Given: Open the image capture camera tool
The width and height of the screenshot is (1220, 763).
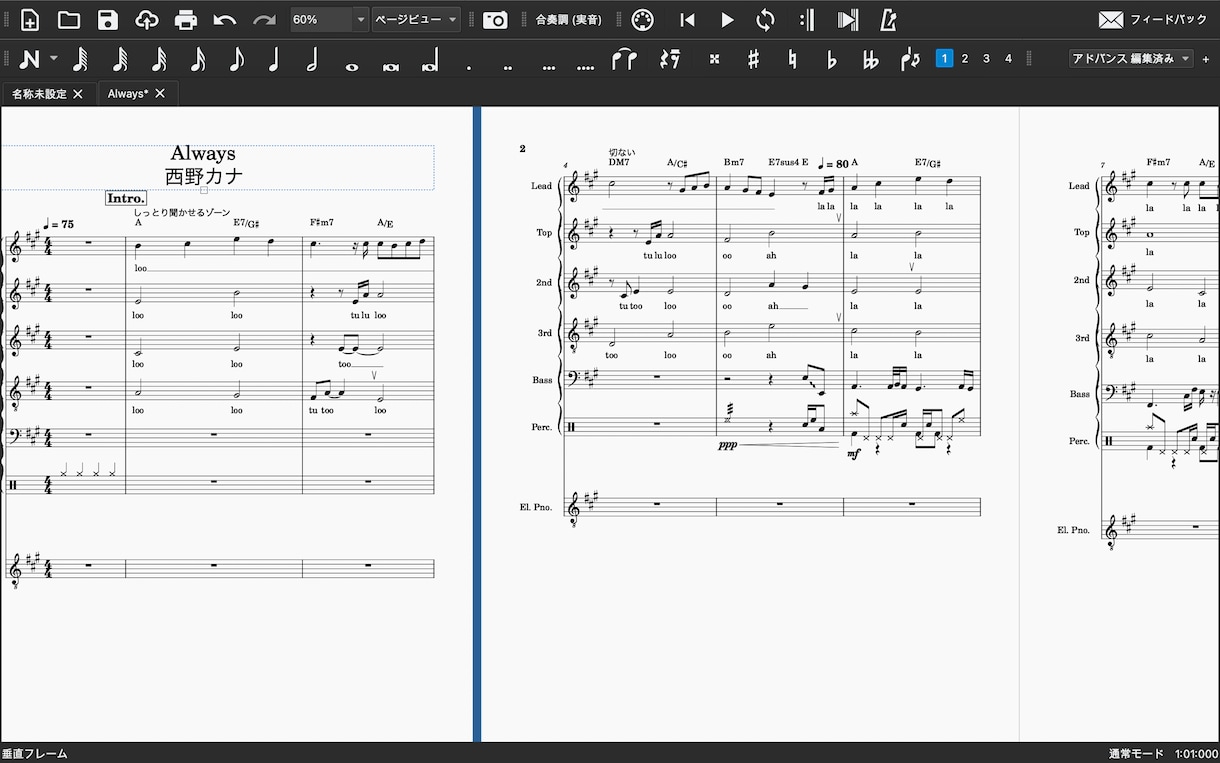Looking at the screenshot, I should [495, 20].
